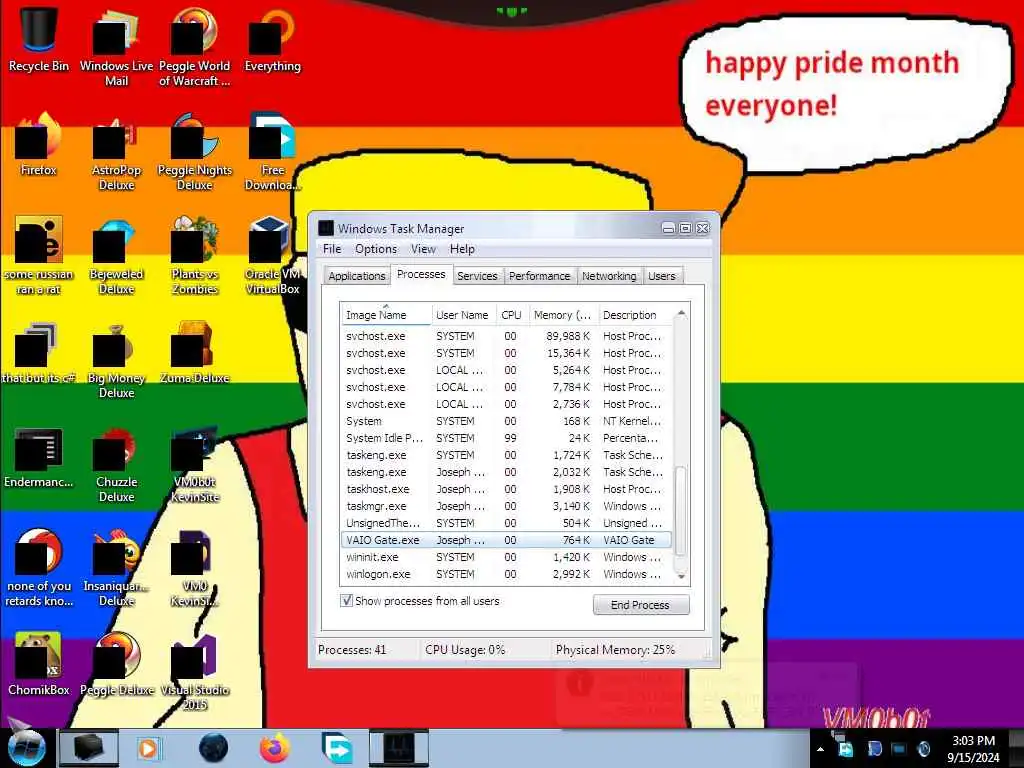This screenshot has width=1024, height=768.
Task: Select the ChomikBox desktop icon
Action: [x=39, y=664]
